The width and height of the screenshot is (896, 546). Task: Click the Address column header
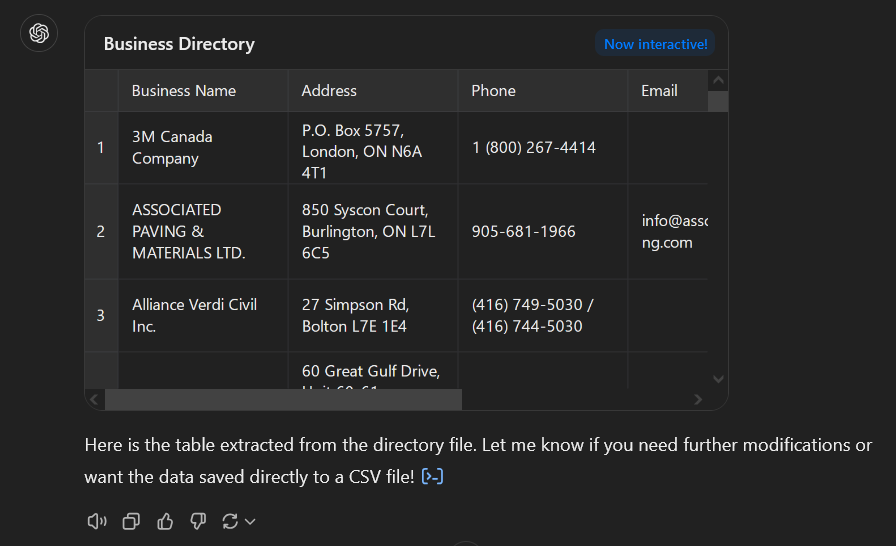pyautogui.click(x=373, y=91)
